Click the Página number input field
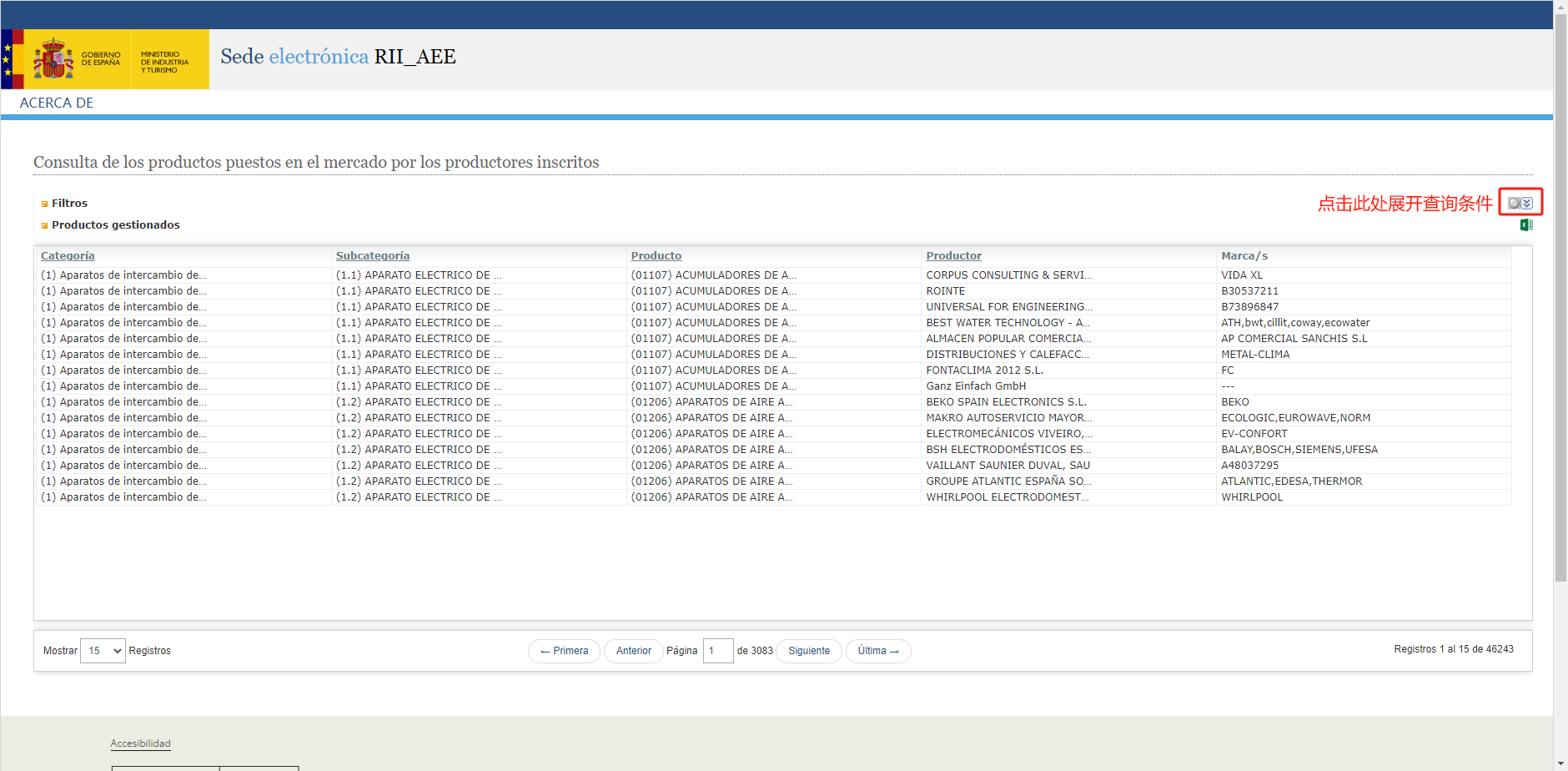The image size is (1568, 771). (717, 651)
